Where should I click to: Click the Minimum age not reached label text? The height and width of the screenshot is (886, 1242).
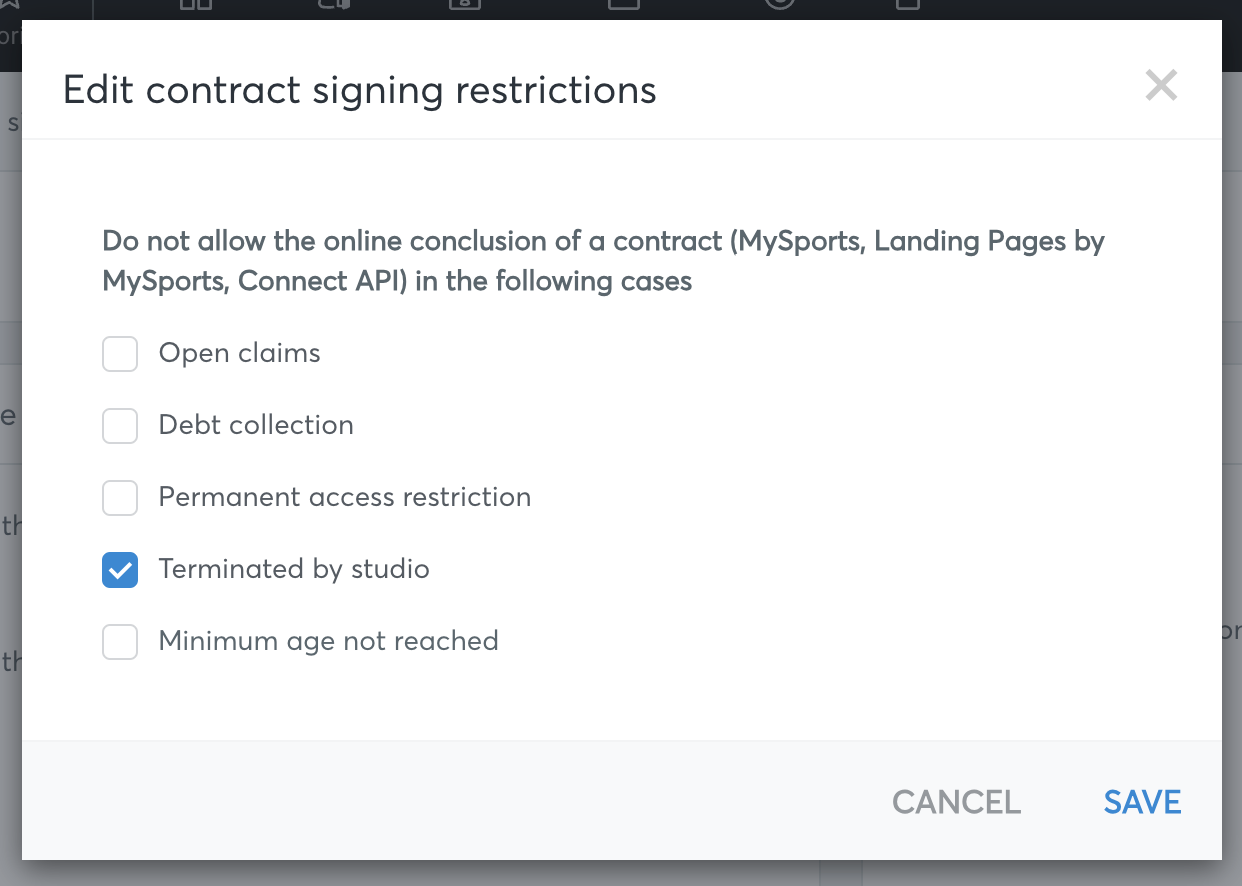[x=329, y=641]
